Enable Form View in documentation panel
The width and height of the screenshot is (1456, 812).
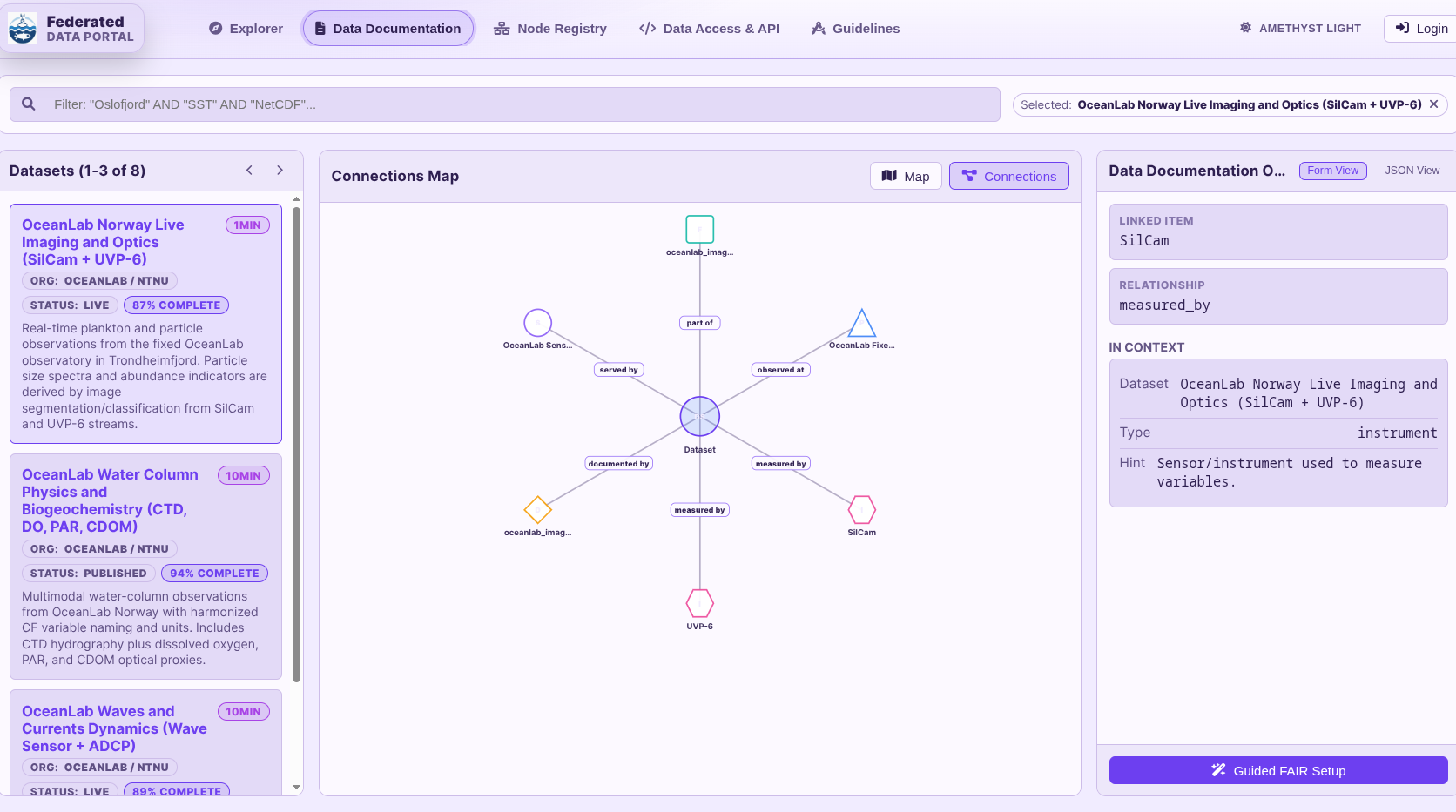(1332, 171)
